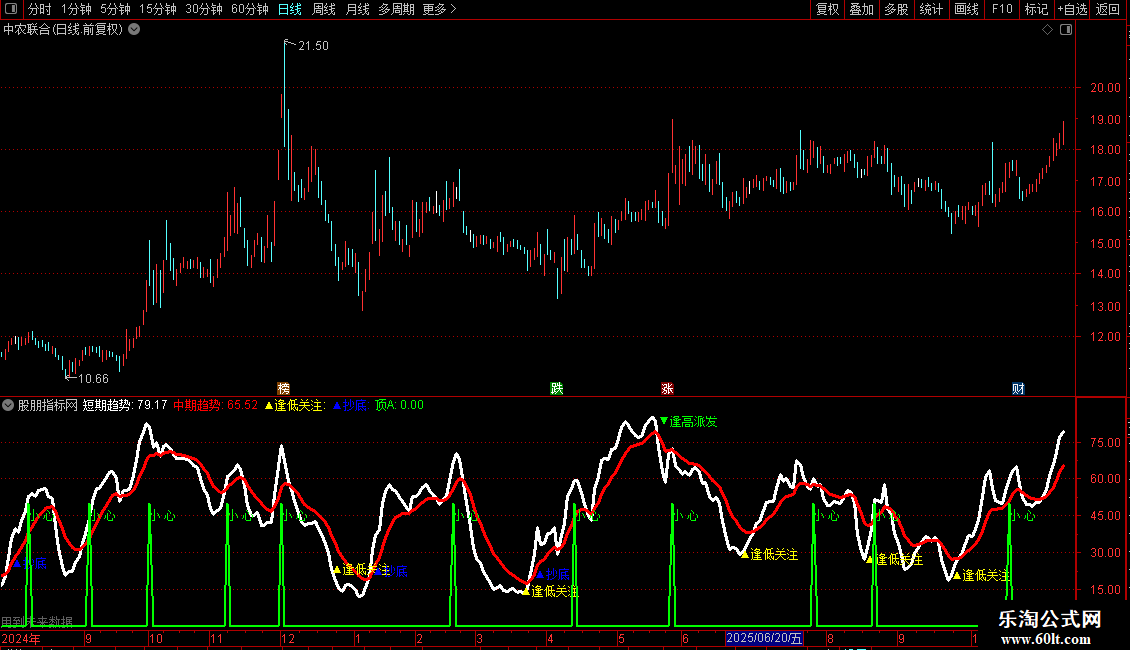The width and height of the screenshot is (1130, 650).
Task: Click the 2024年 label on time axis
Action: coord(21,638)
